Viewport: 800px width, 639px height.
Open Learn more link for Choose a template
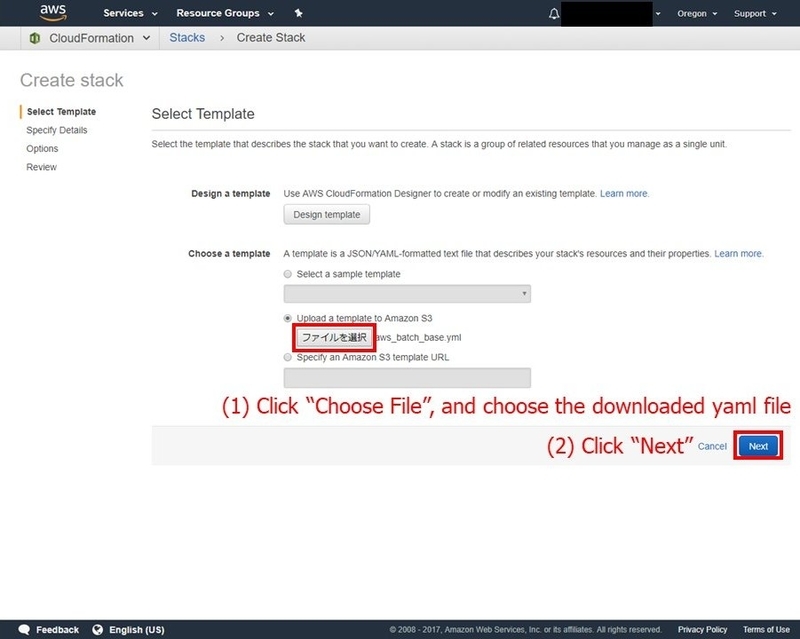[x=738, y=254]
